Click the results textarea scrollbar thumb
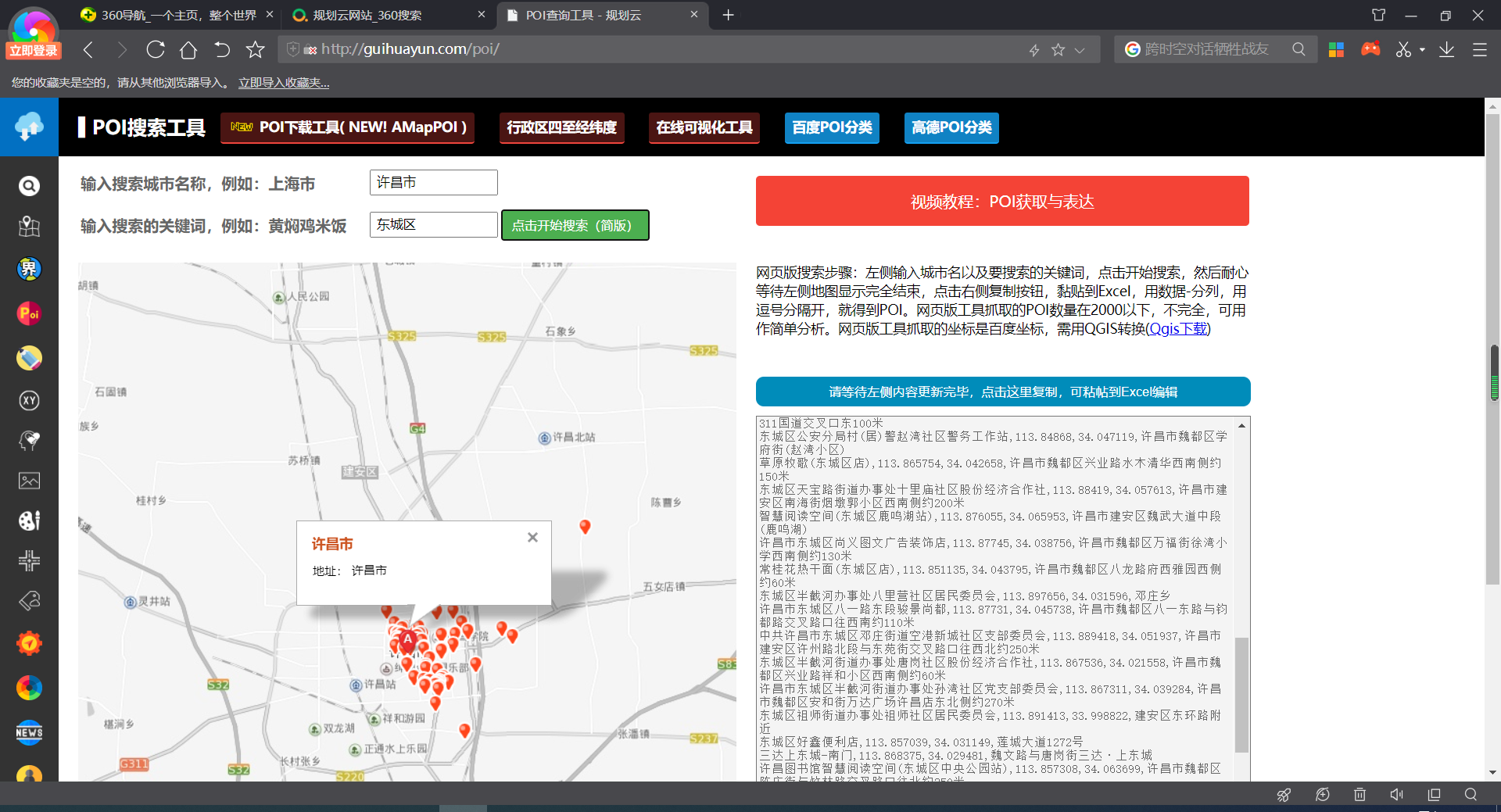This screenshot has height=812, width=1501. (1241, 694)
